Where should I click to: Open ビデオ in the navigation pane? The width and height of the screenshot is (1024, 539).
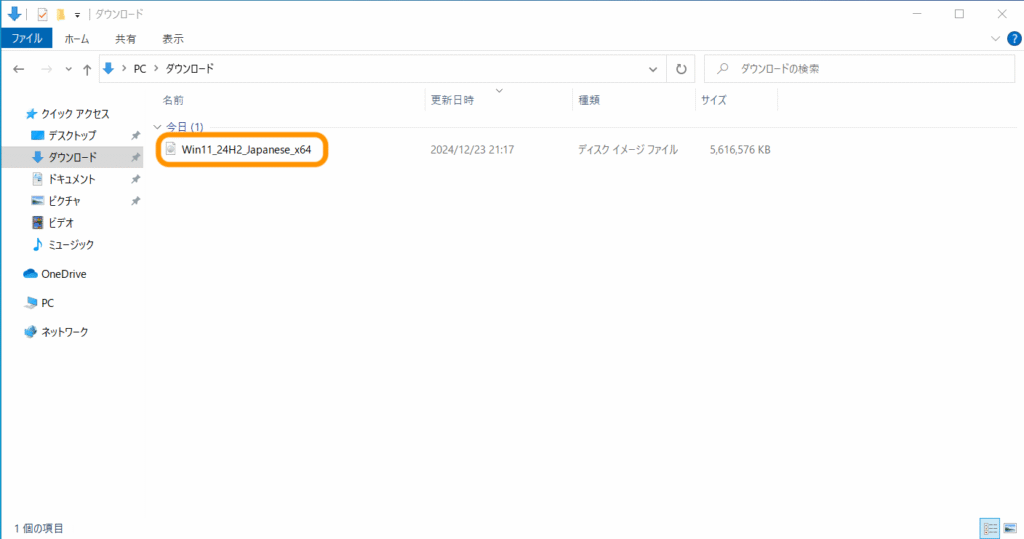61,223
